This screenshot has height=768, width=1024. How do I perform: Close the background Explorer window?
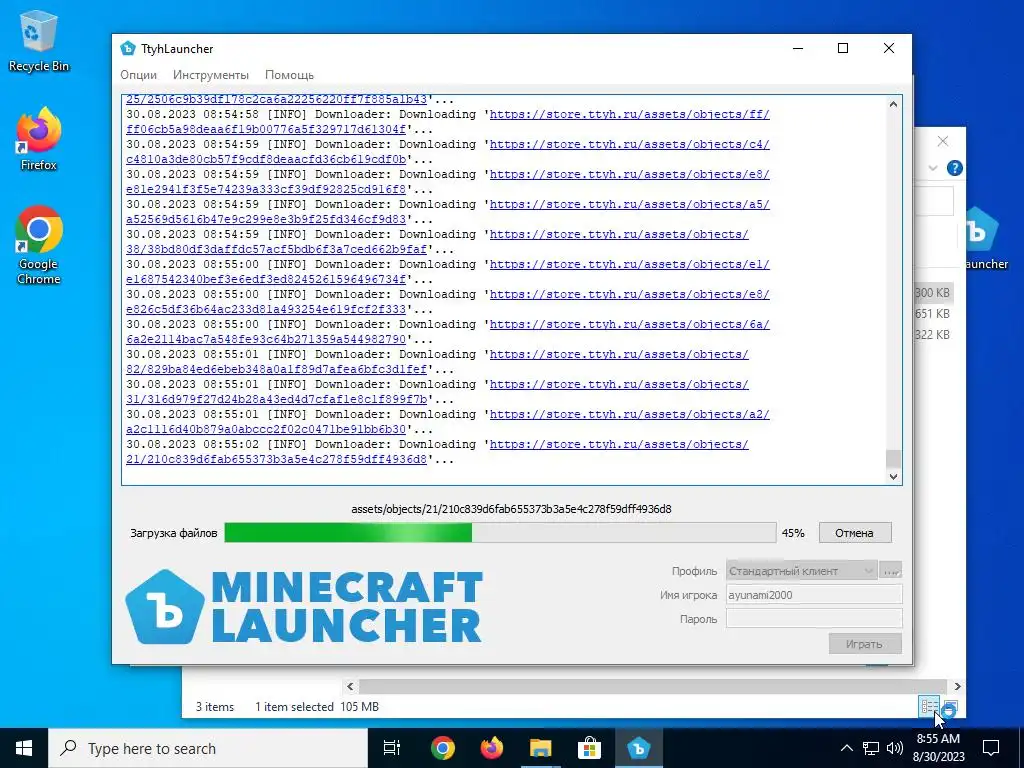(942, 141)
